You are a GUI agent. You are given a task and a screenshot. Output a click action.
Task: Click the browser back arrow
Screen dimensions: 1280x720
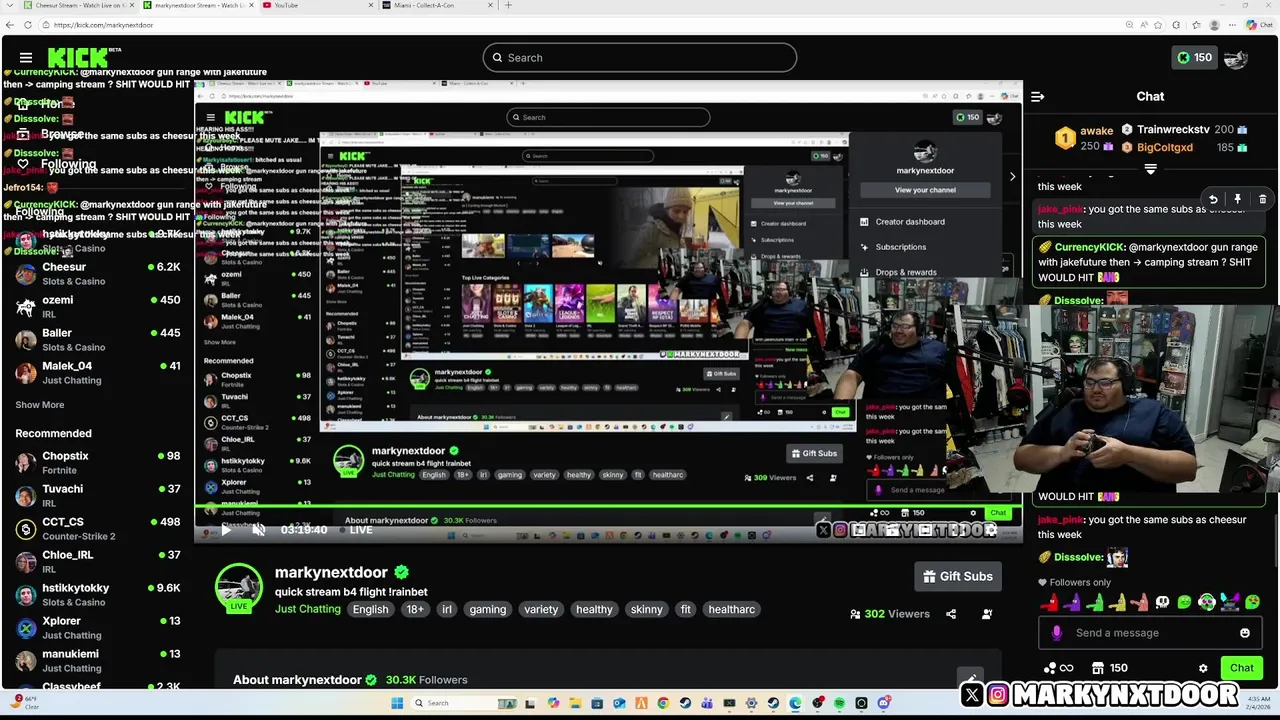pyautogui.click(x=11, y=25)
